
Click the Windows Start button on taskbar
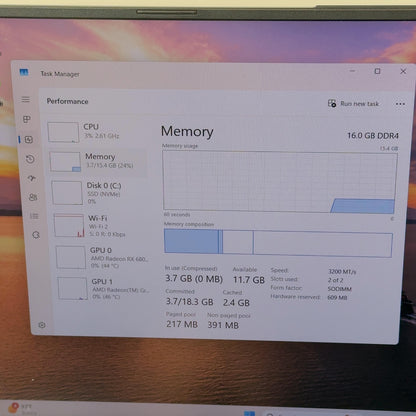pos(249,414)
